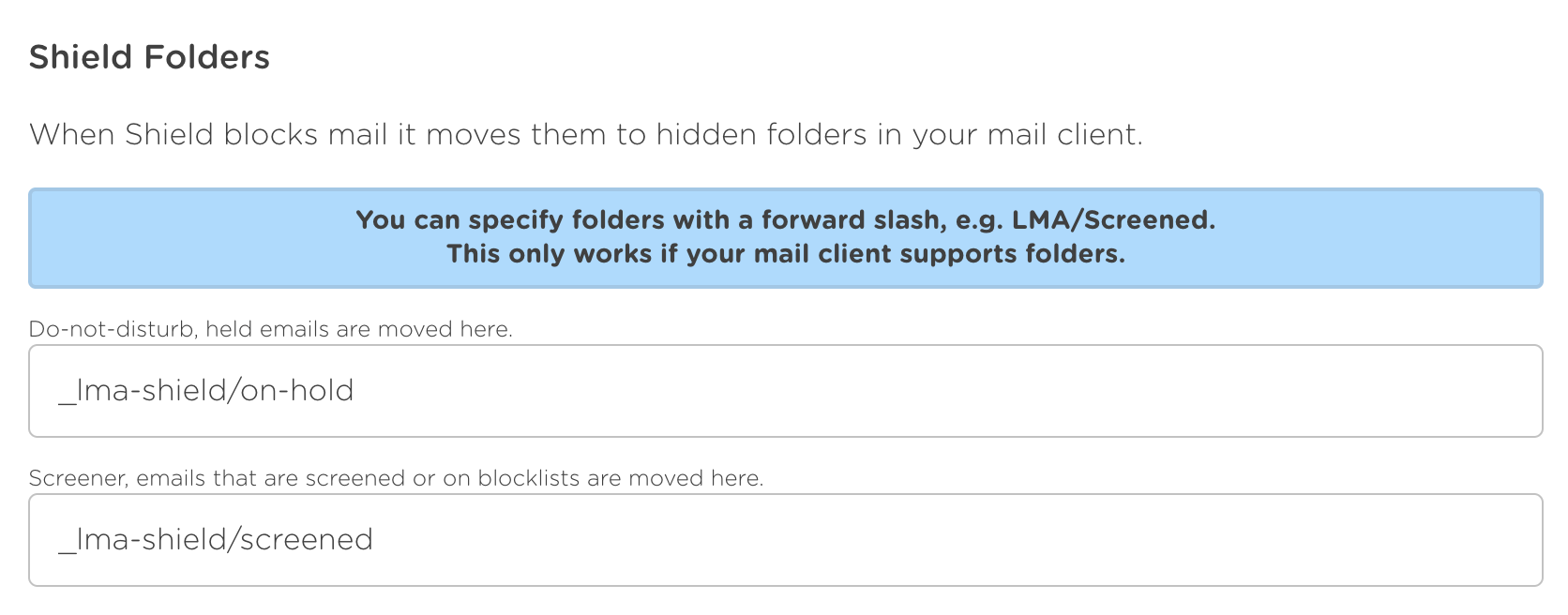
Task: Click the "_lma-shield/screened" text in the field
Action: 216,540
